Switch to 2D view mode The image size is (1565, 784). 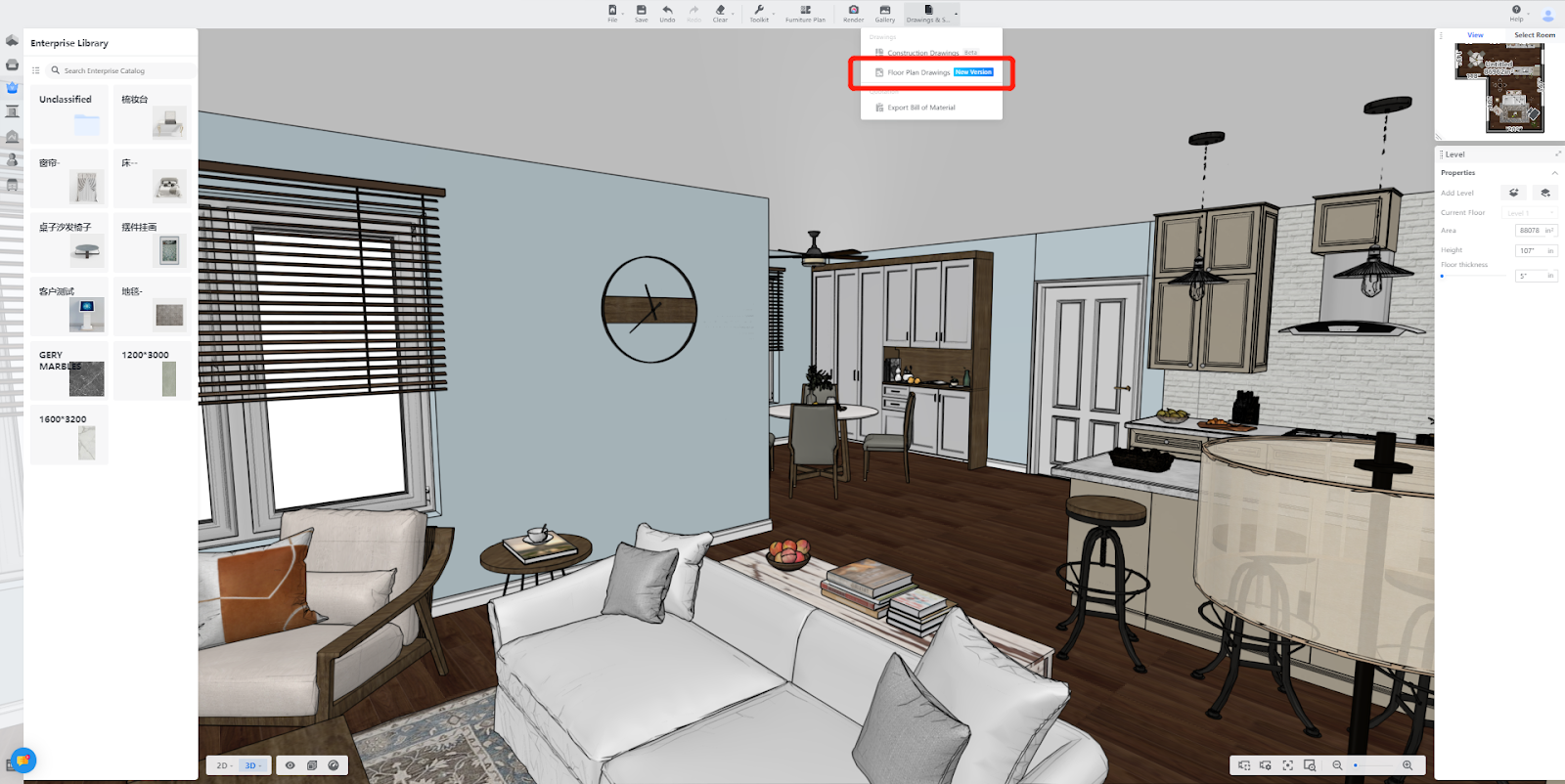223,765
